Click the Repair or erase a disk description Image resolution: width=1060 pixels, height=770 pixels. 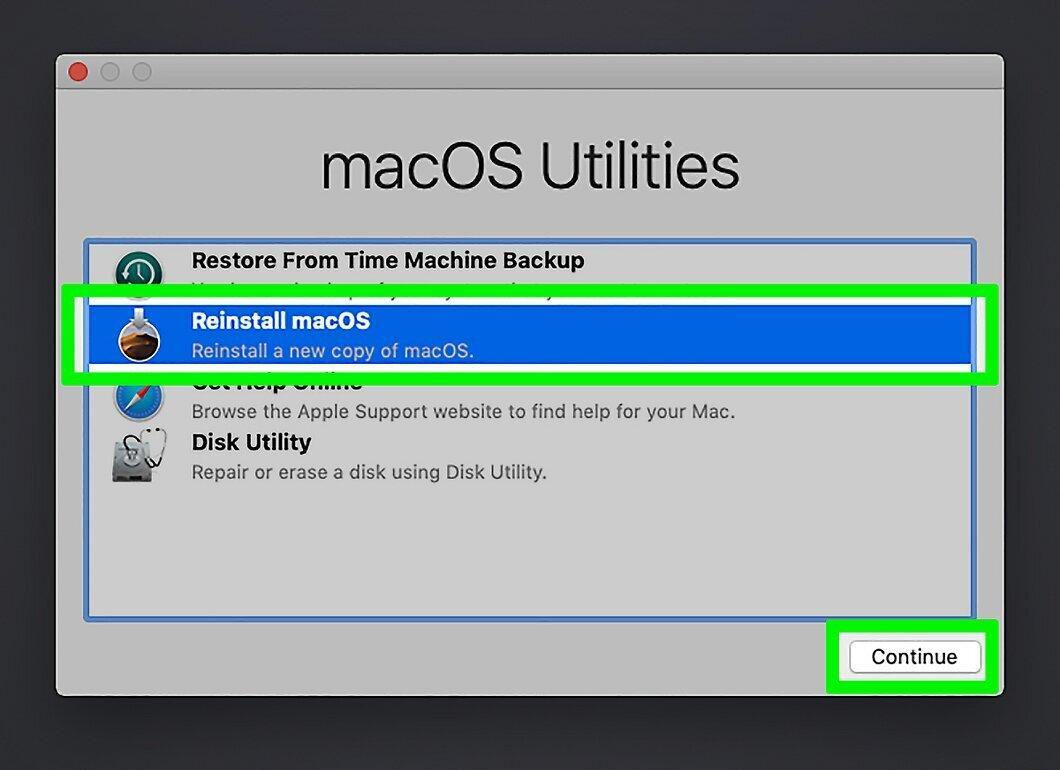coord(368,472)
